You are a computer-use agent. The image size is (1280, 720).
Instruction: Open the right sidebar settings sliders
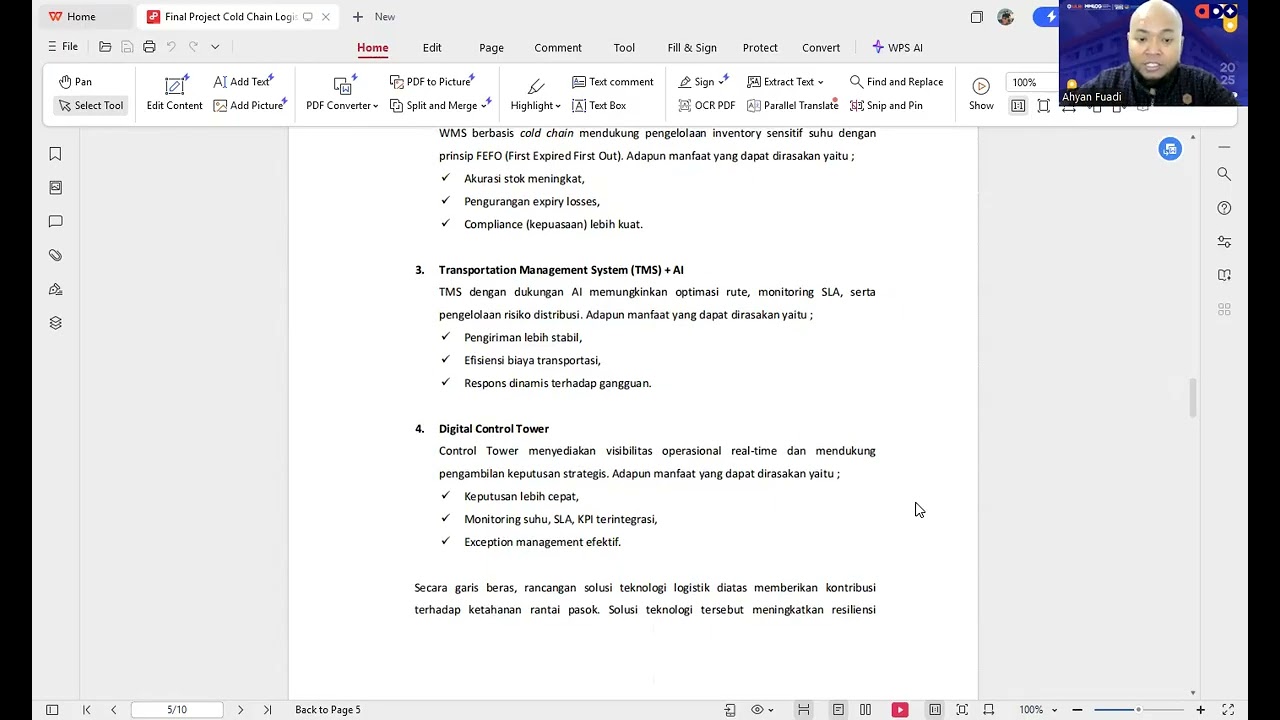[x=1224, y=242]
